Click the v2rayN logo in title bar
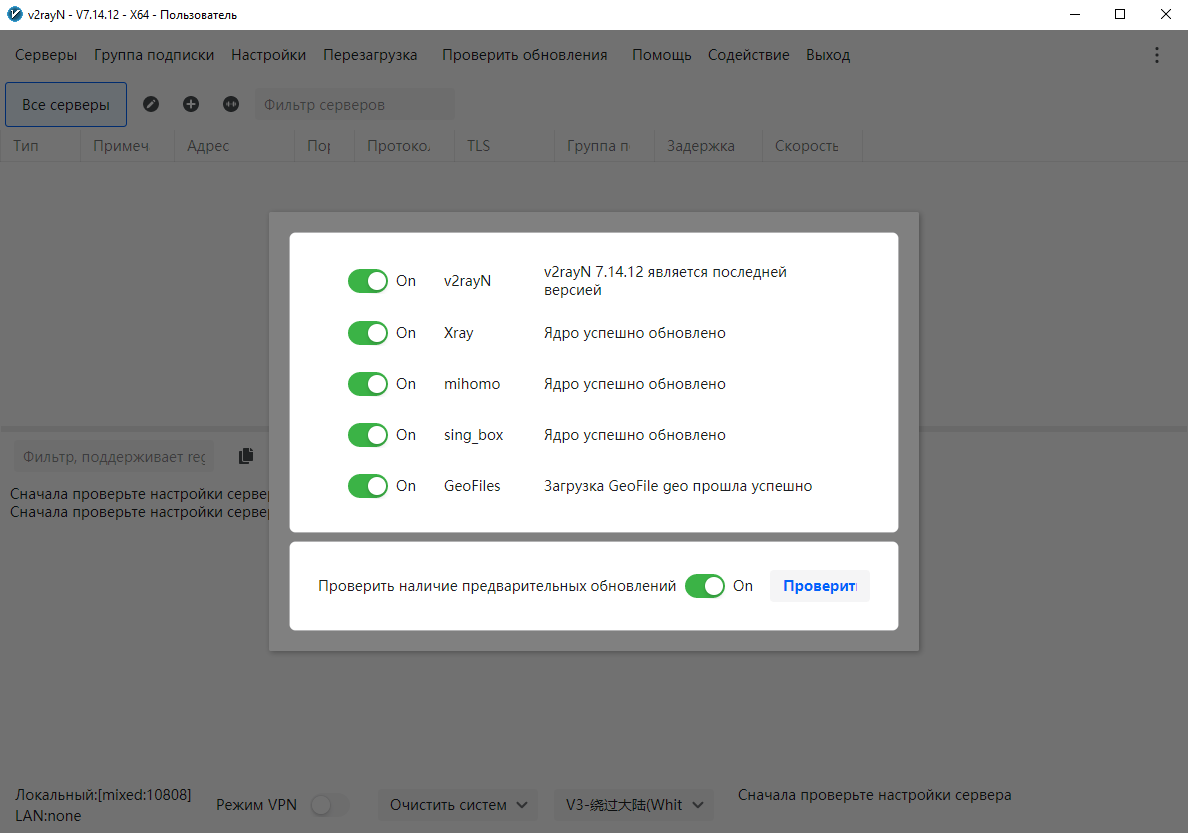Viewport: 1188px width, 833px height. coord(15,15)
